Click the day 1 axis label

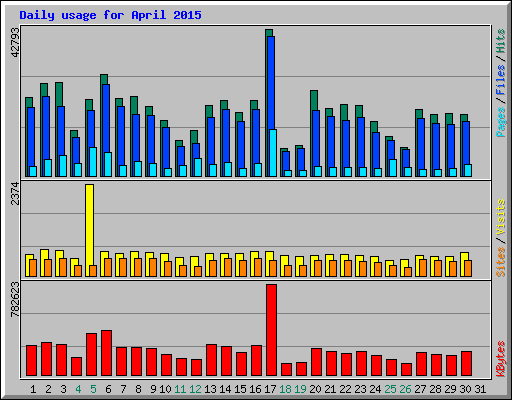(33, 389)
